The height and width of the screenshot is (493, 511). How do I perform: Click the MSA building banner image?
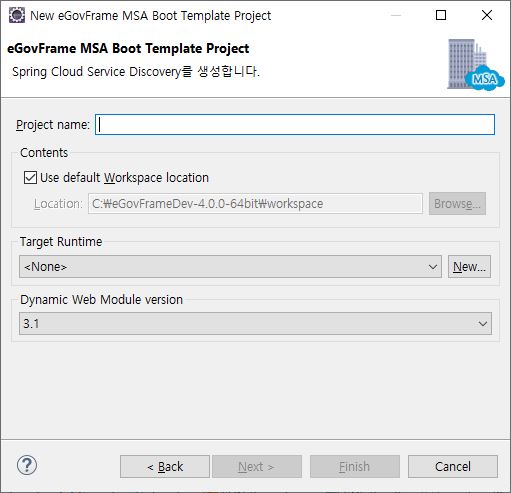pyautogui.click(x=475, y=65)
